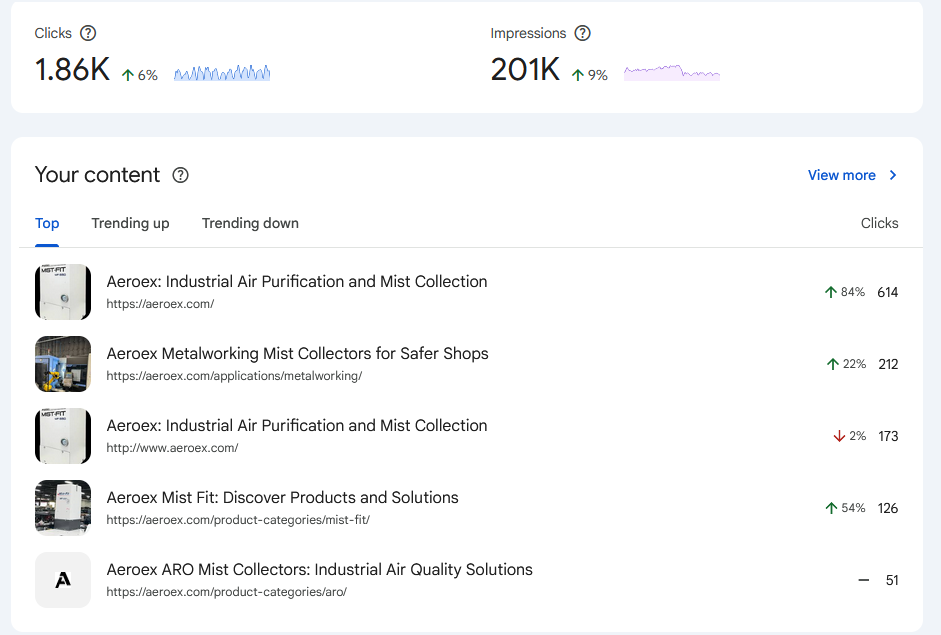Viewport: 941px width, 635px height.
Task: Expand View more with the chevron arrow
Action: (892, 175)
